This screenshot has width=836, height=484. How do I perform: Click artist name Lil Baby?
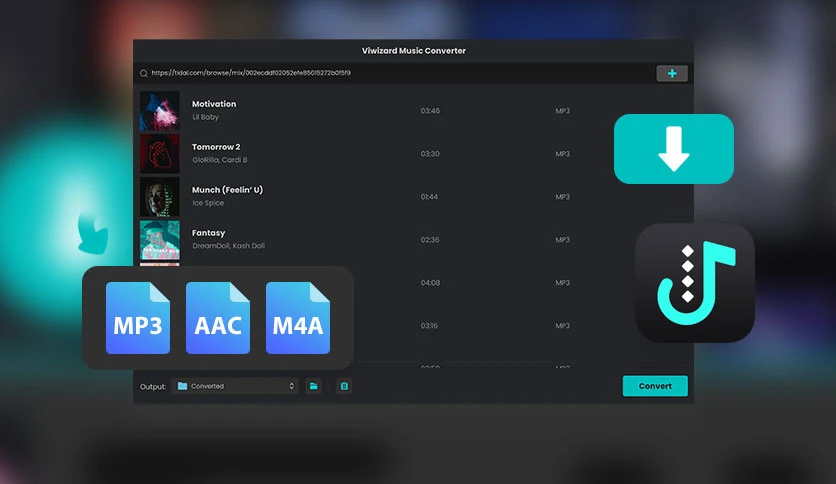pyautogui.click(x=205, y=117)
